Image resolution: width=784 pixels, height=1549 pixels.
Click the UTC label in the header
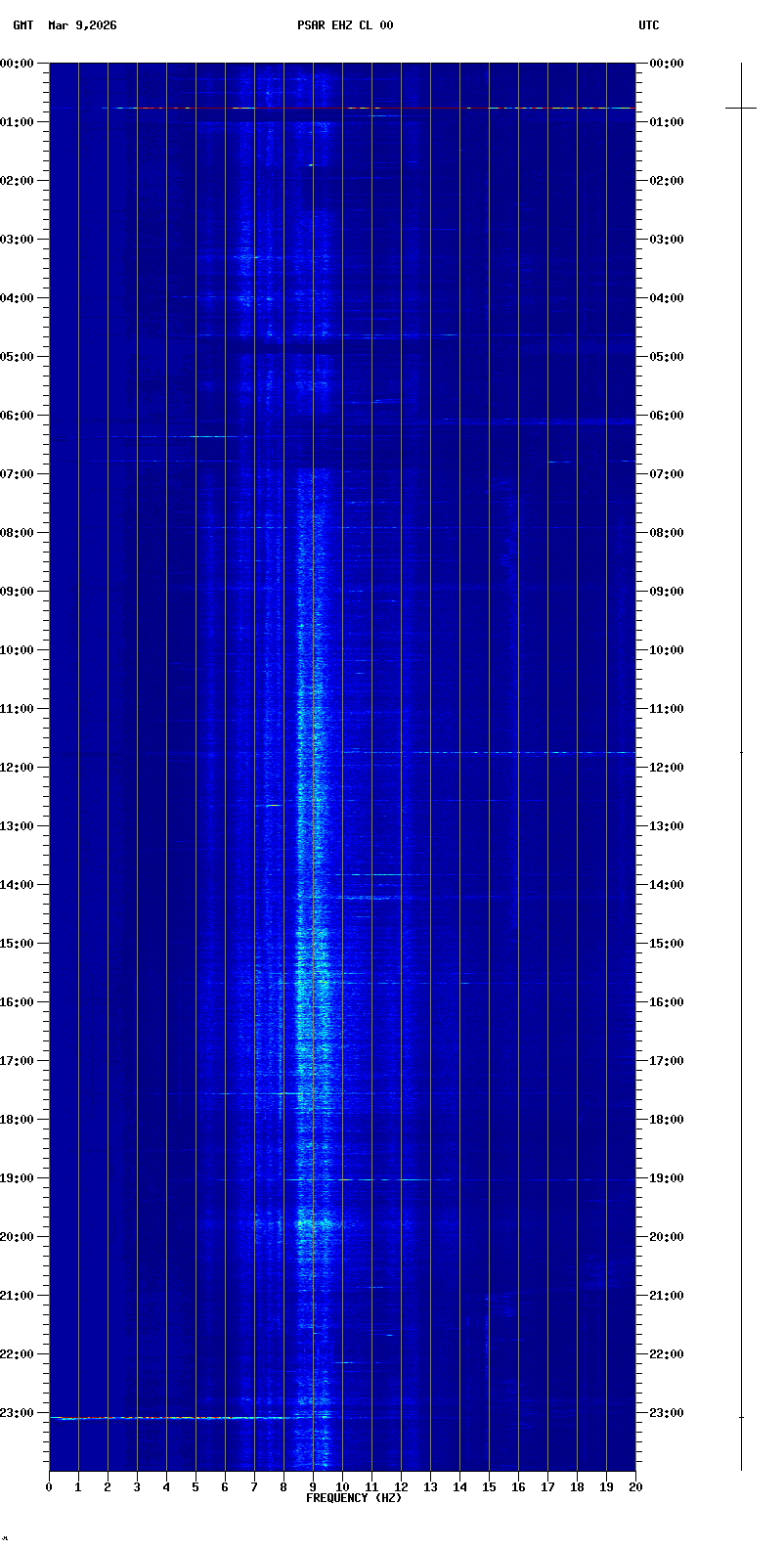click(648, 25)
